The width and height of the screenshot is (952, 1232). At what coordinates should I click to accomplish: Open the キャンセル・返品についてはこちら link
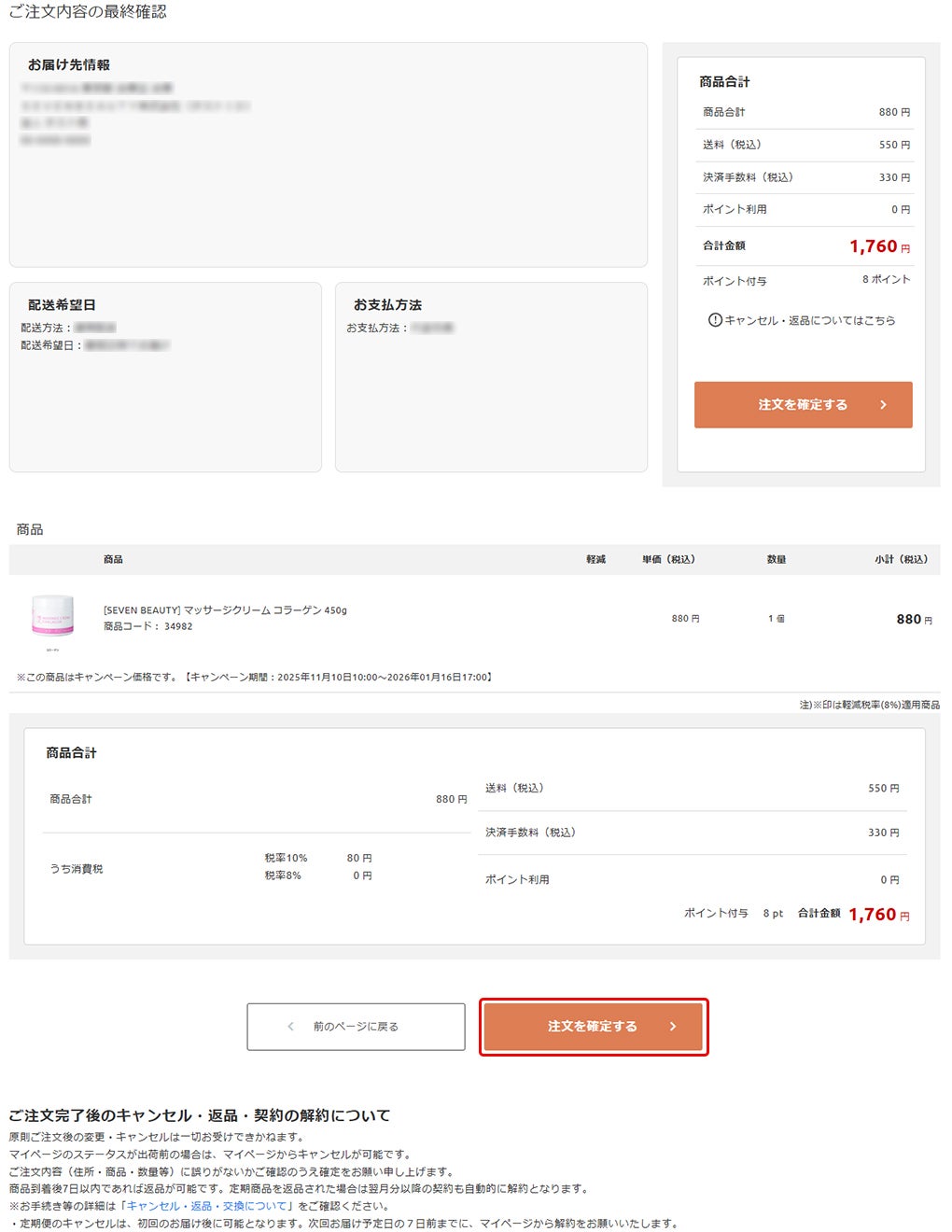[810, 320]
